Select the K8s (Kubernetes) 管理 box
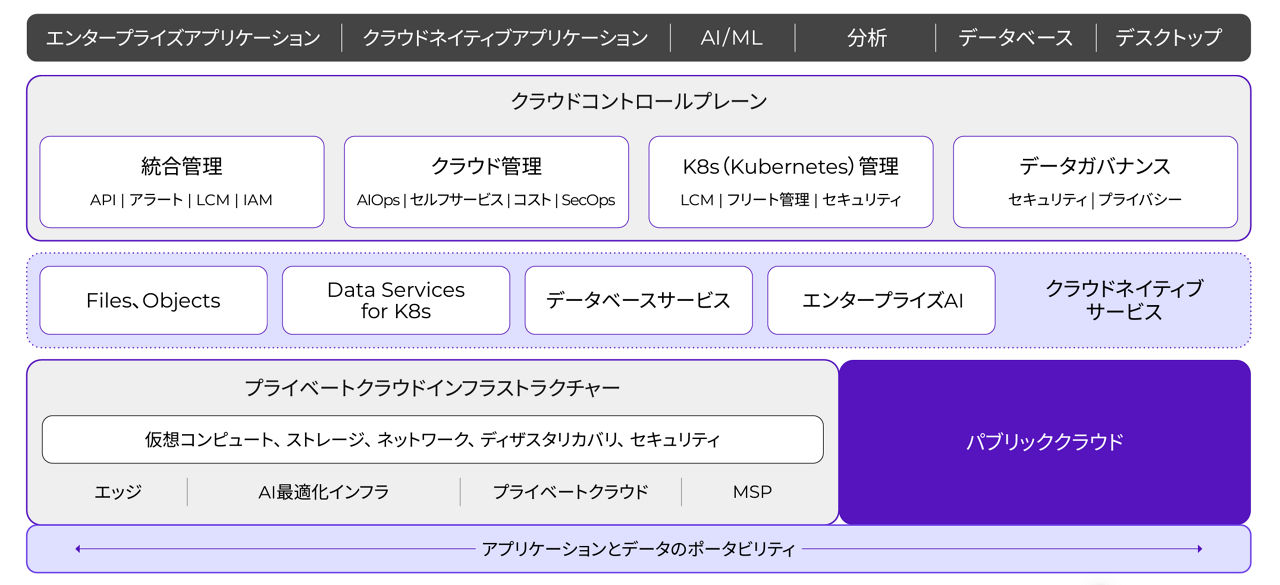 [x=791, y=180]
